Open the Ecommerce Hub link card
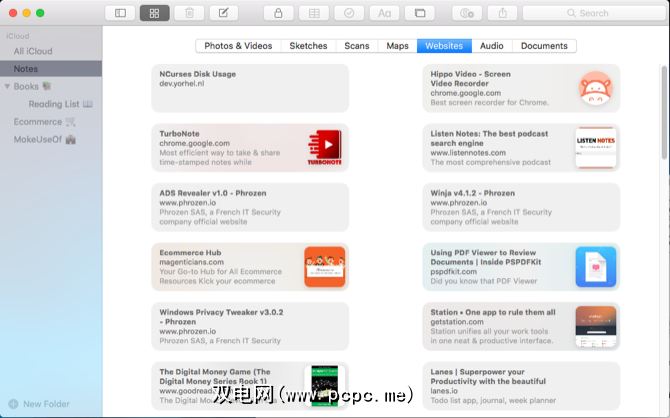Viewport: 670px width, 418px height. pyautogui.click(x=250, y=267)
